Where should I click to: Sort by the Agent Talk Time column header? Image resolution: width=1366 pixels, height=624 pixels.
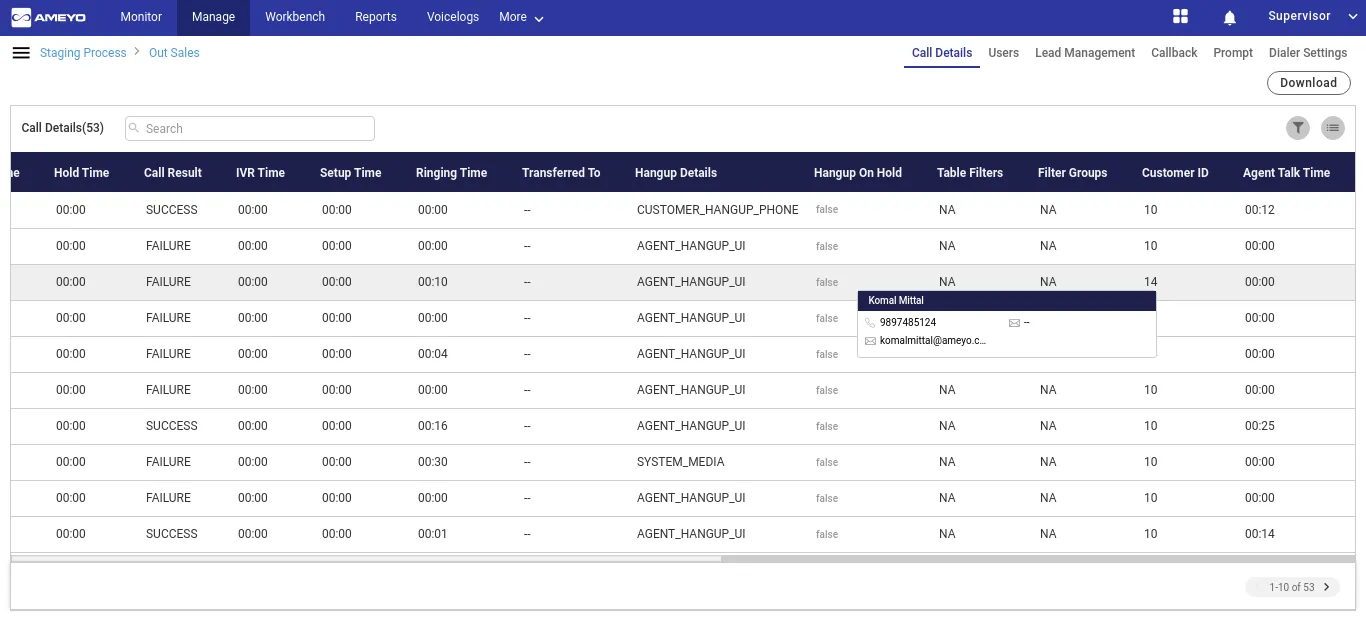(1286, 173)
